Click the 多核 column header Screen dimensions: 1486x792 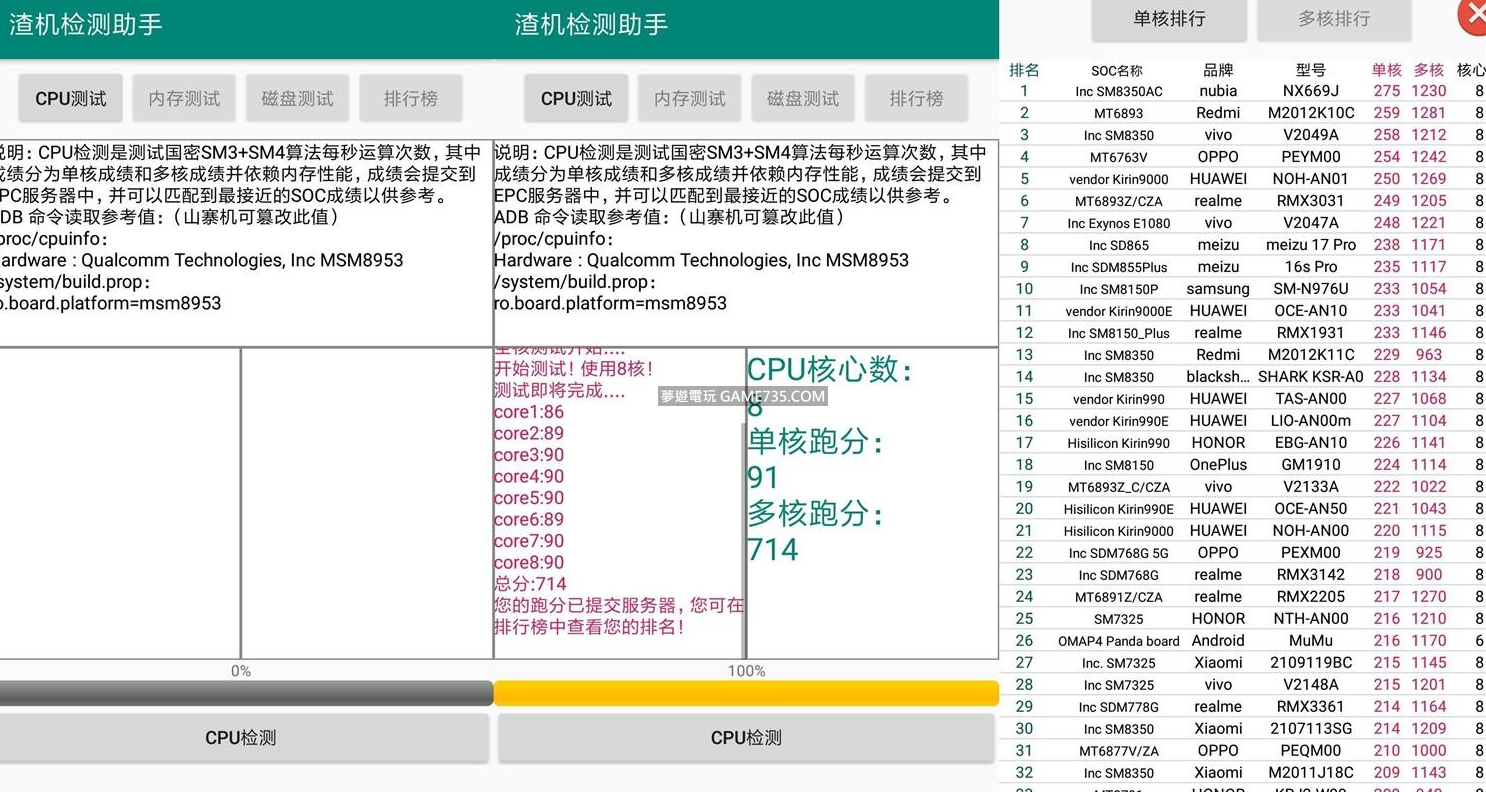1429,70
